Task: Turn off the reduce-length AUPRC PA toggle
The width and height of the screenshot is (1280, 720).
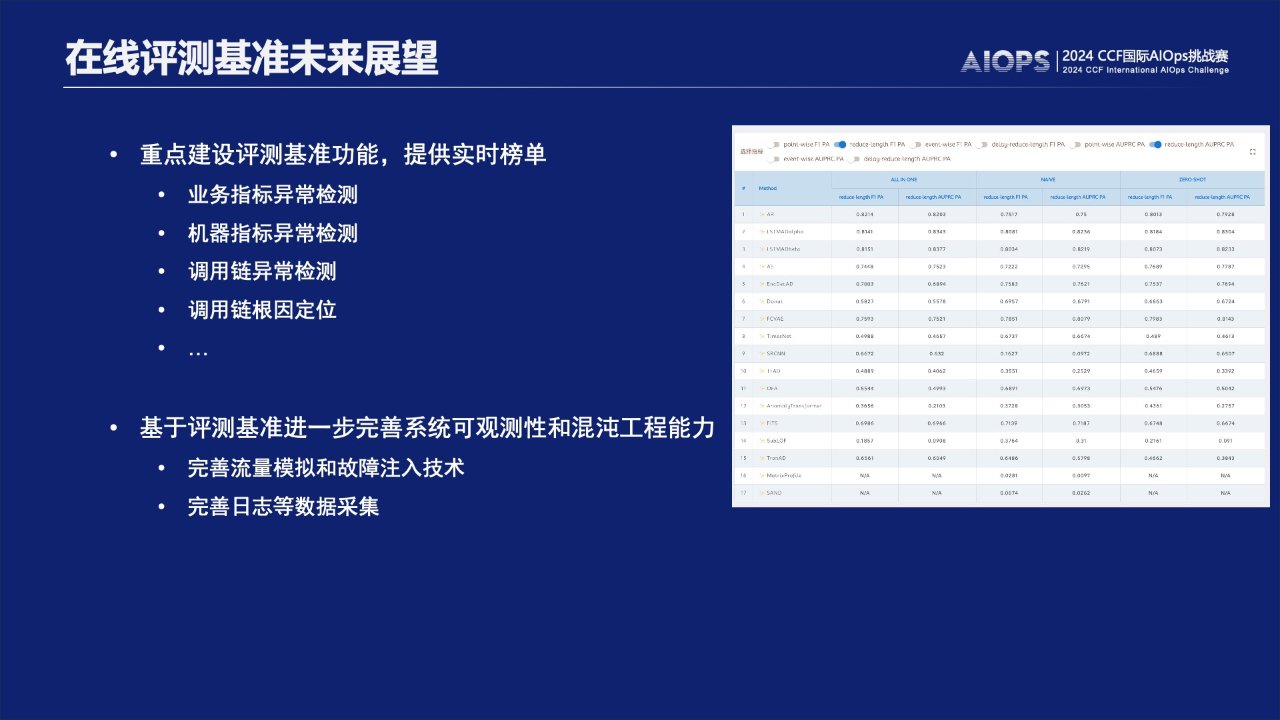Action: [x=1156, y=144]
